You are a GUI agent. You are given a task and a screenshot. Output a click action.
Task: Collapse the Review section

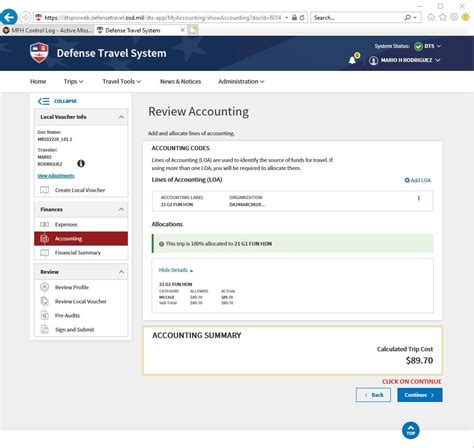(x=121, y=272)
